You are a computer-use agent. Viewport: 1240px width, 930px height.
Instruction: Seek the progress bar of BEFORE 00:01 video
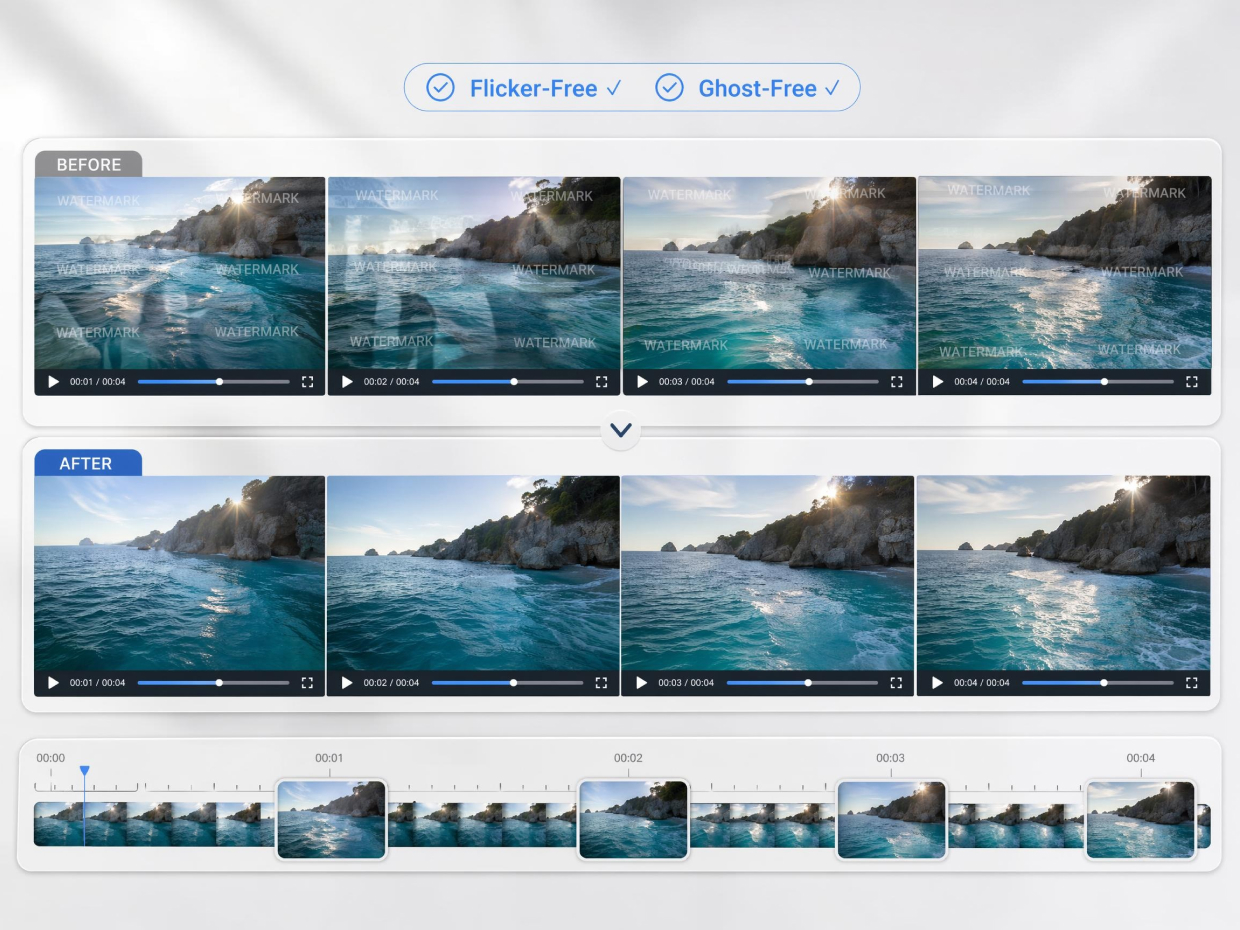(x=214, y=382)
